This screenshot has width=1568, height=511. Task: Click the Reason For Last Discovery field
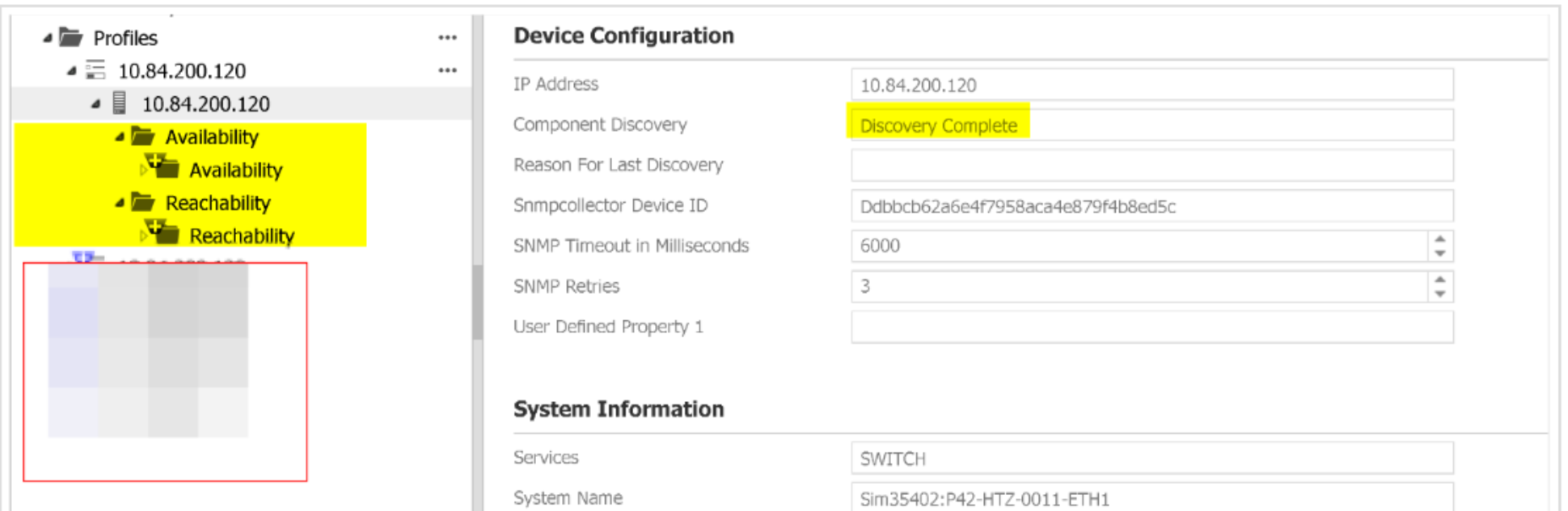pos(1151,166)
